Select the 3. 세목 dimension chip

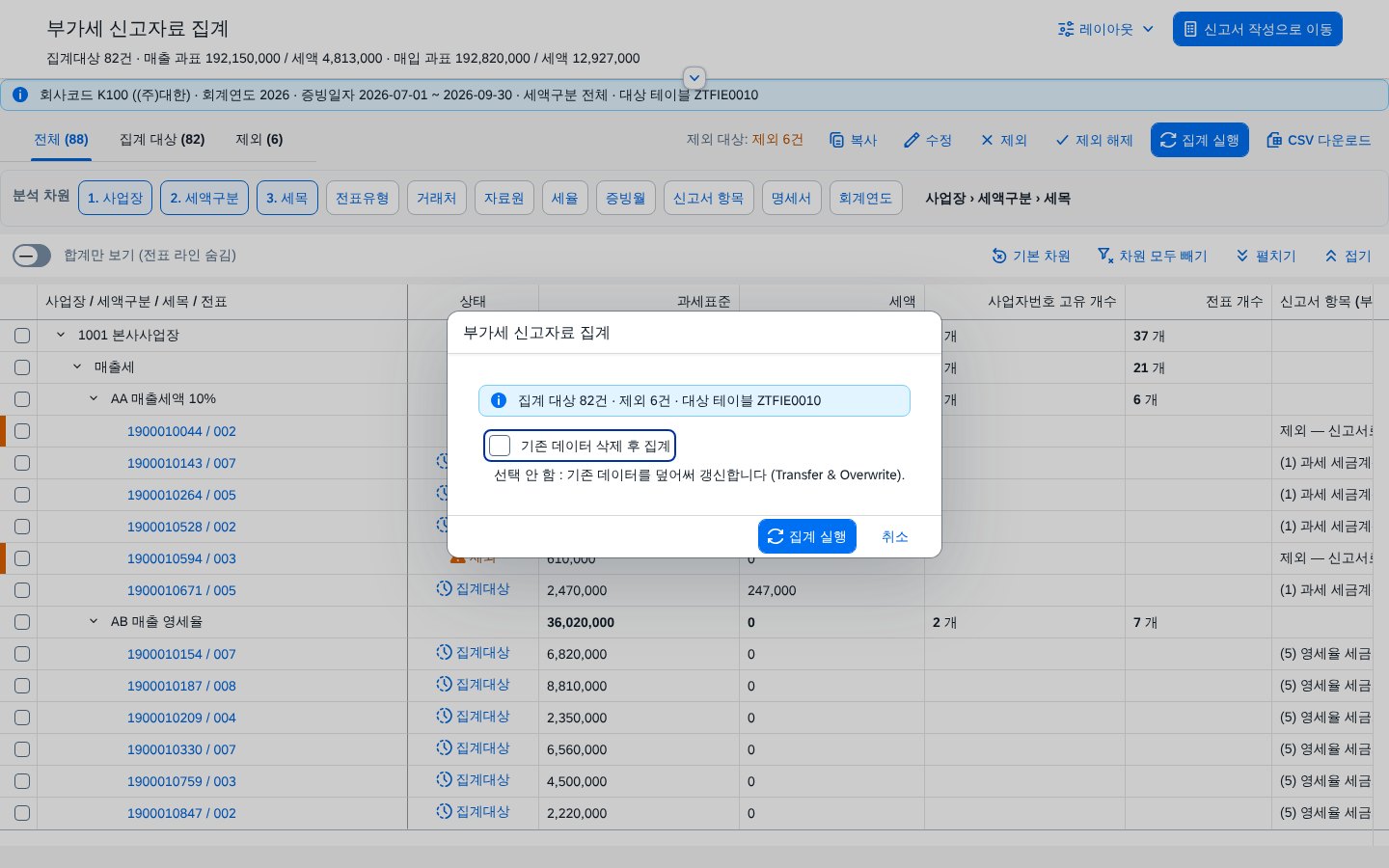pyautogui.click(x=287, y=198)
